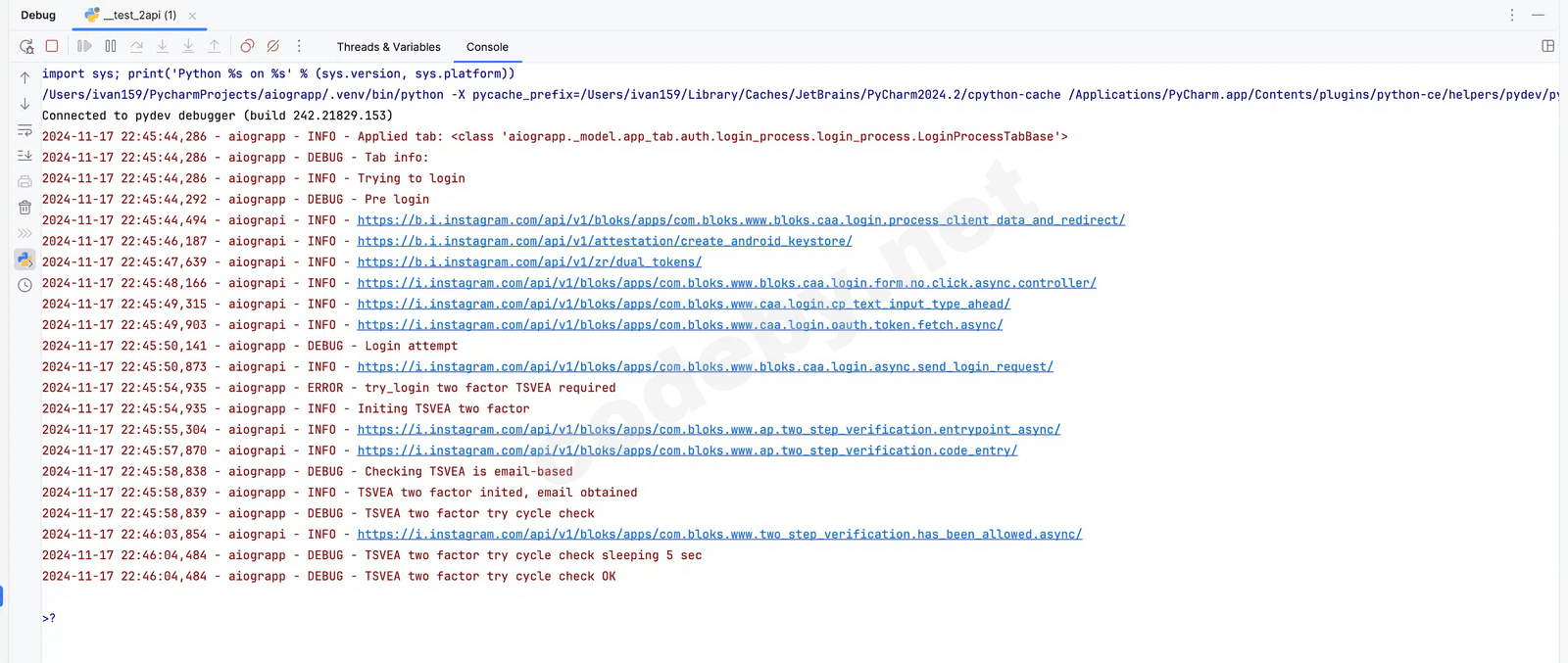Viewport: 1568px width, 663px height.
Task: Click the .venv/bin/python interpreter path line
Action: coord(800,95)
